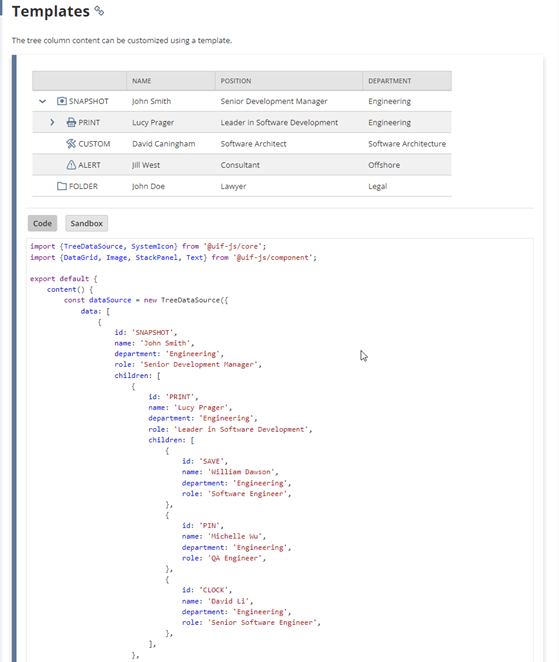This screenshot has height=662, width=559.
Task: Click the tools icon next to CUSTOM
Action: point(71,144)
